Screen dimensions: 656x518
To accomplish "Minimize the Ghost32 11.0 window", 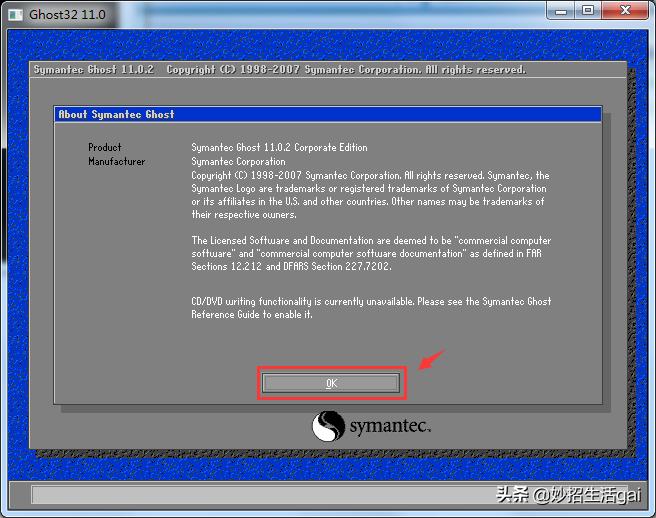I will pyautogui.click(x=561, y=10).
